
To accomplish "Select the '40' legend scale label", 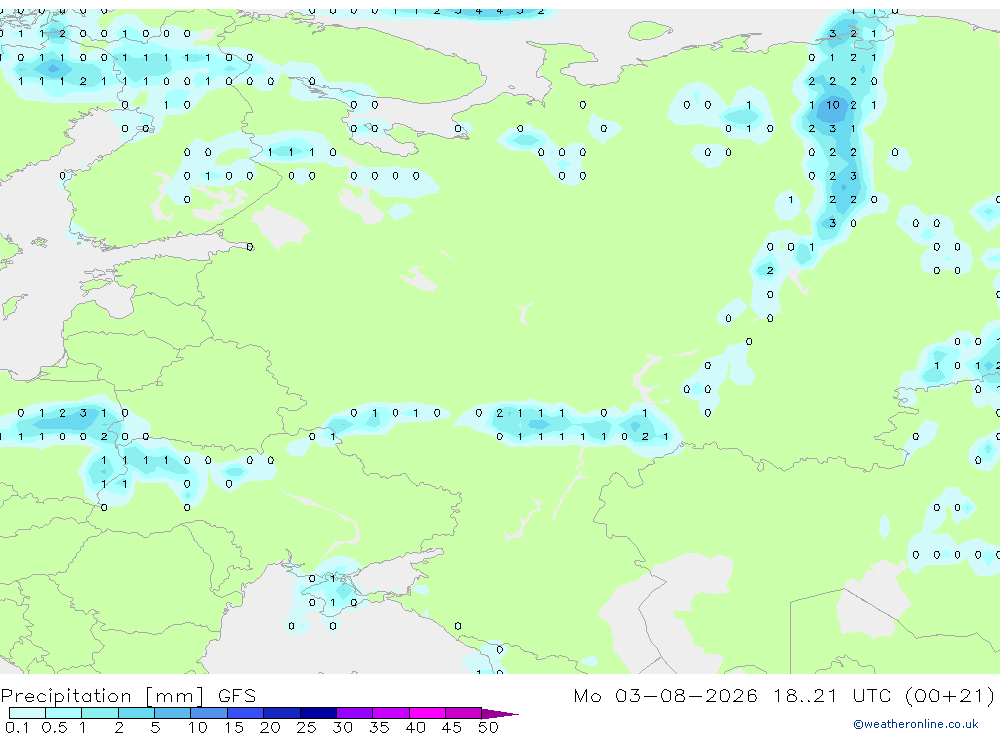I will (415, 727).
